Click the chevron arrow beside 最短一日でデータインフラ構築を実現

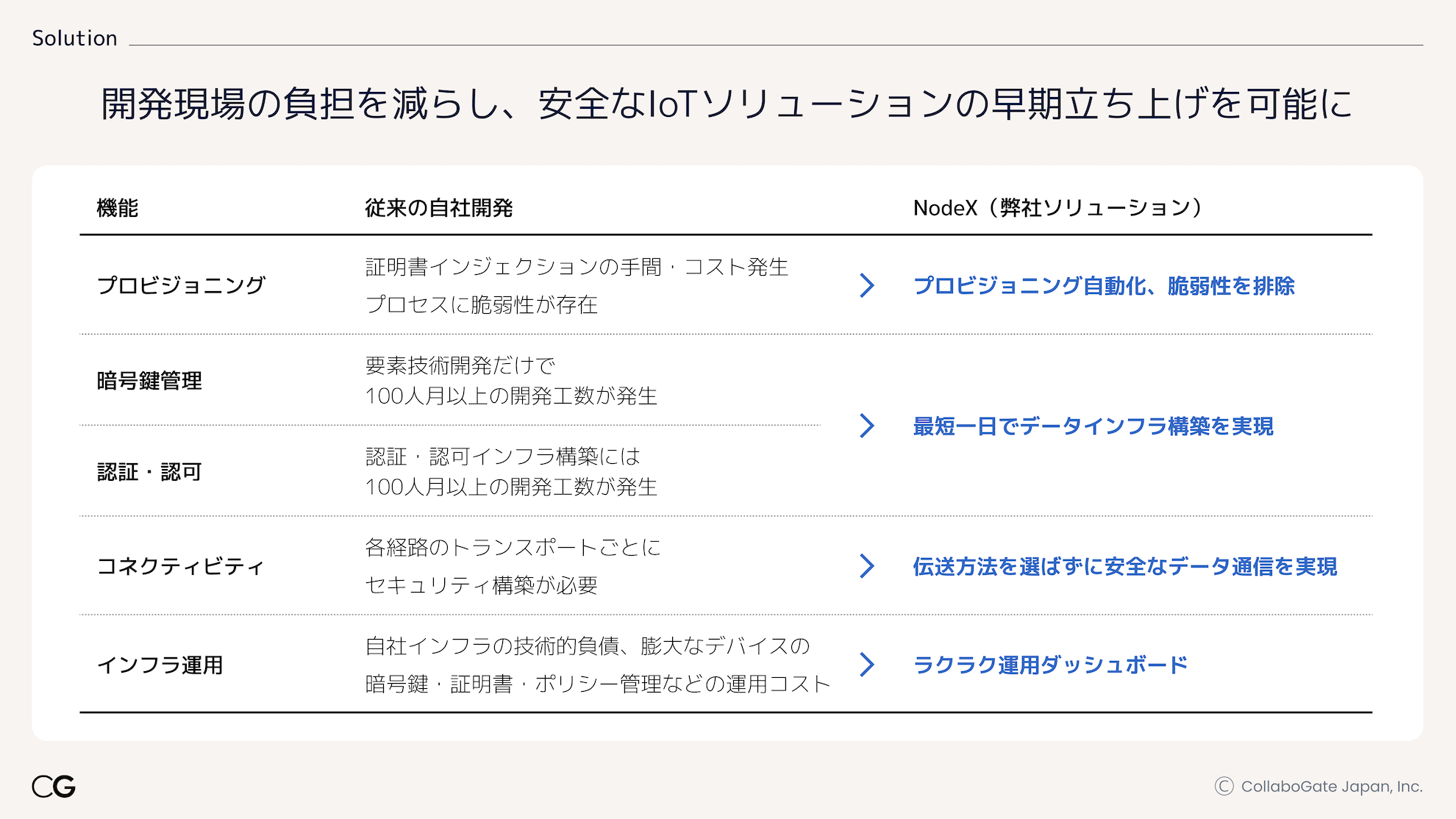(867, 425)
